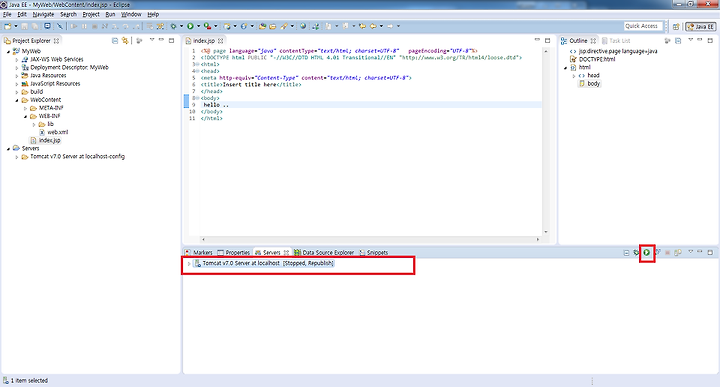The height and width of the screenshot is (387, 720).
Task: Toggle fold marker on the body line
Action: pyautogui.click(x=198, y=98)
